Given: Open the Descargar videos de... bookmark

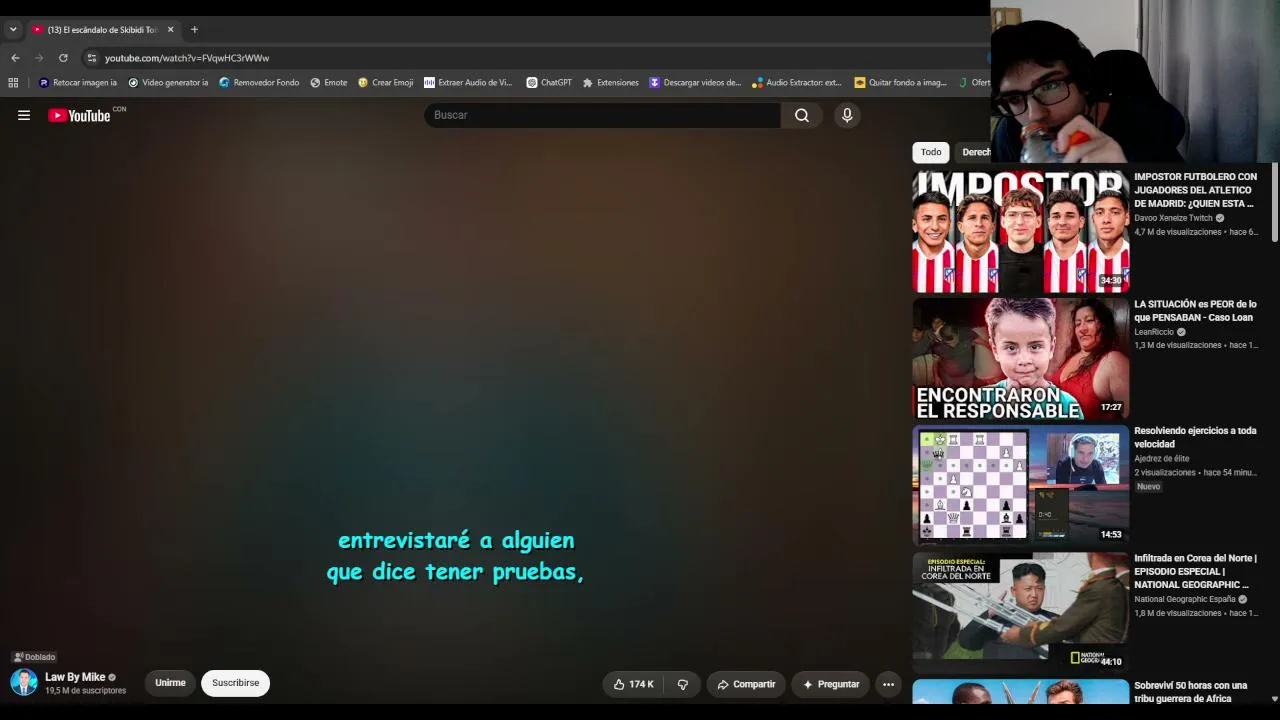Looking at the screenshot, I should click(695, 83).
